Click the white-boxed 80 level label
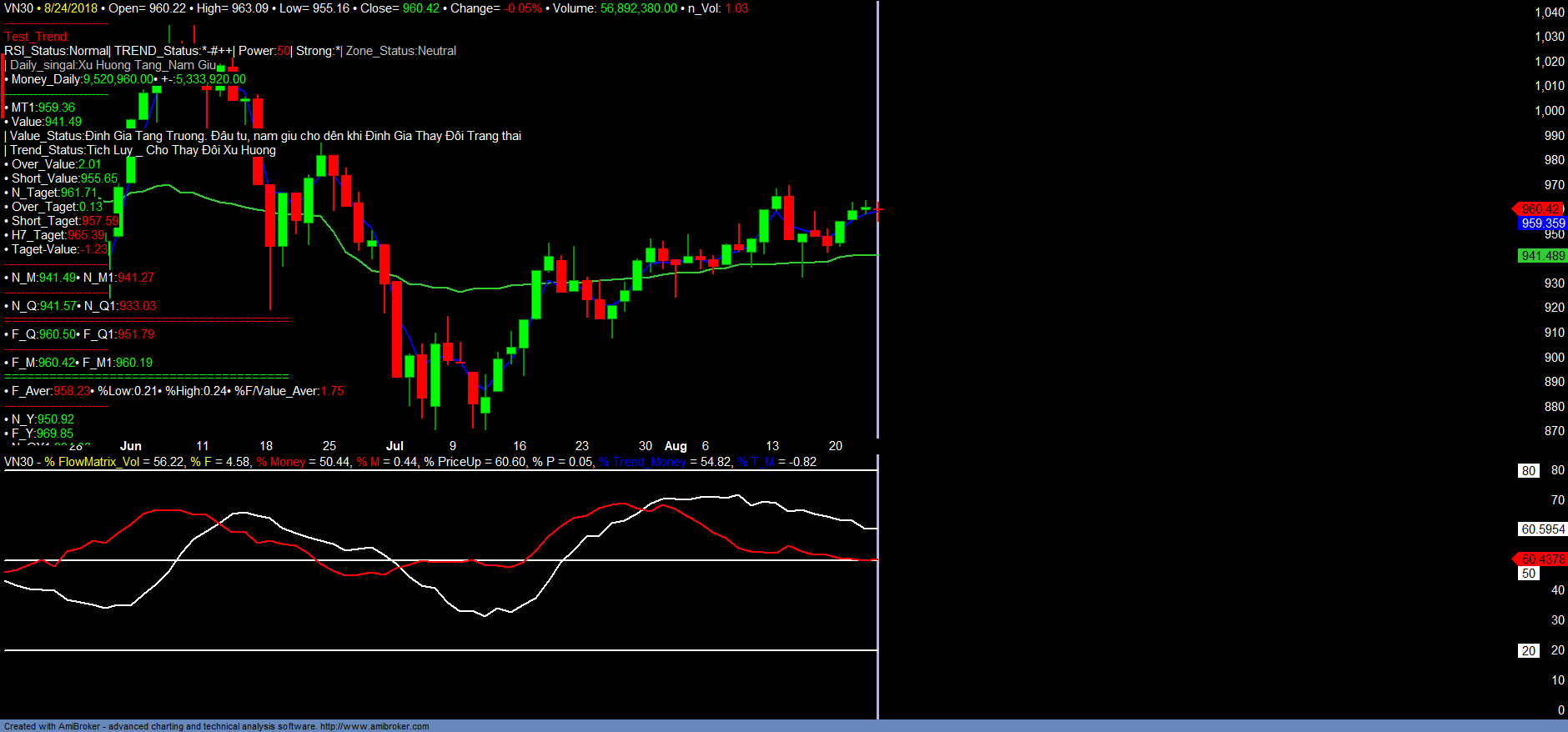This screenshot has height=732, width=1568. click(1528, 470)
